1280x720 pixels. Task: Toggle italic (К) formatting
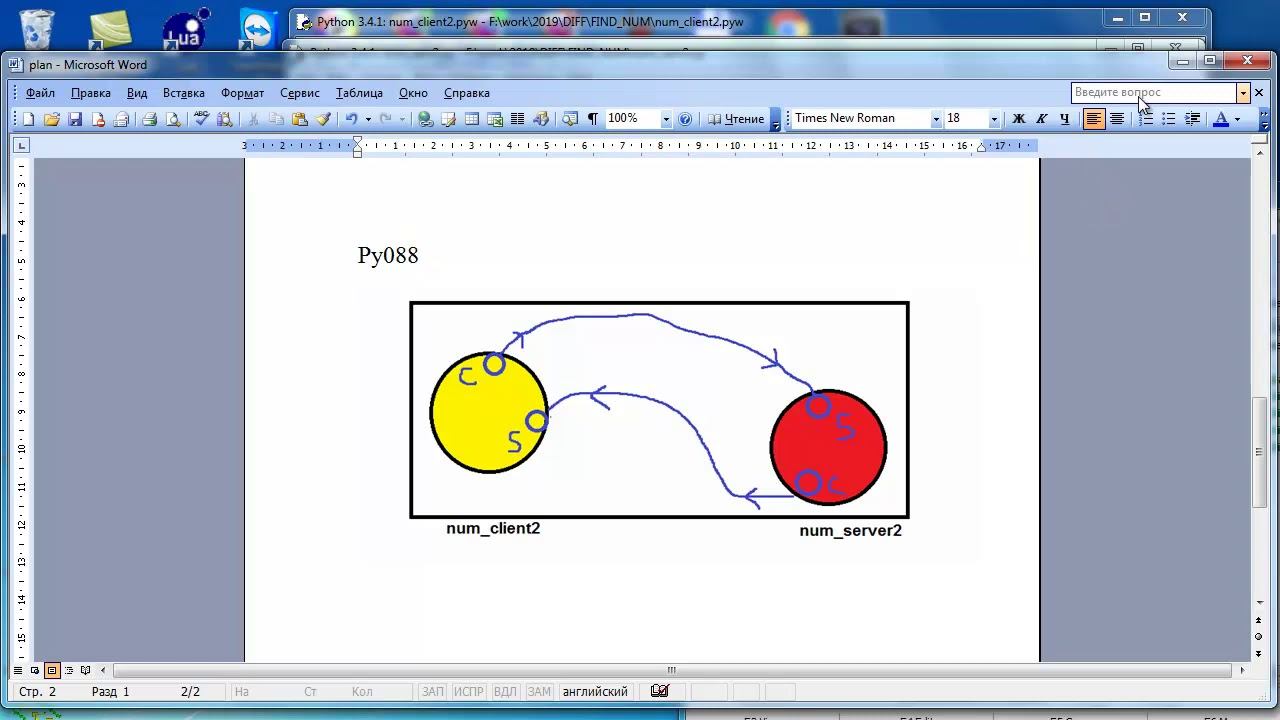click(x=1041, y=119)
